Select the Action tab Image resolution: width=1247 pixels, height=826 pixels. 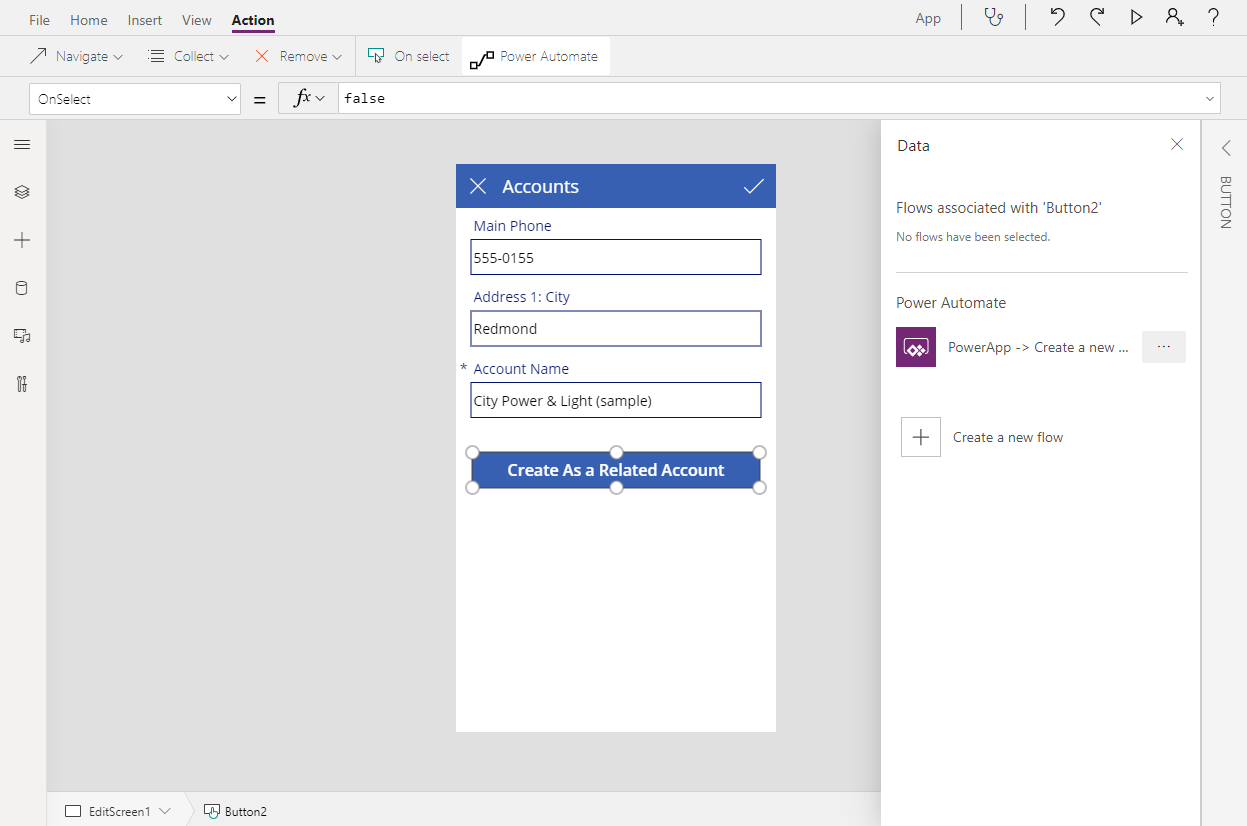[253, 20]
